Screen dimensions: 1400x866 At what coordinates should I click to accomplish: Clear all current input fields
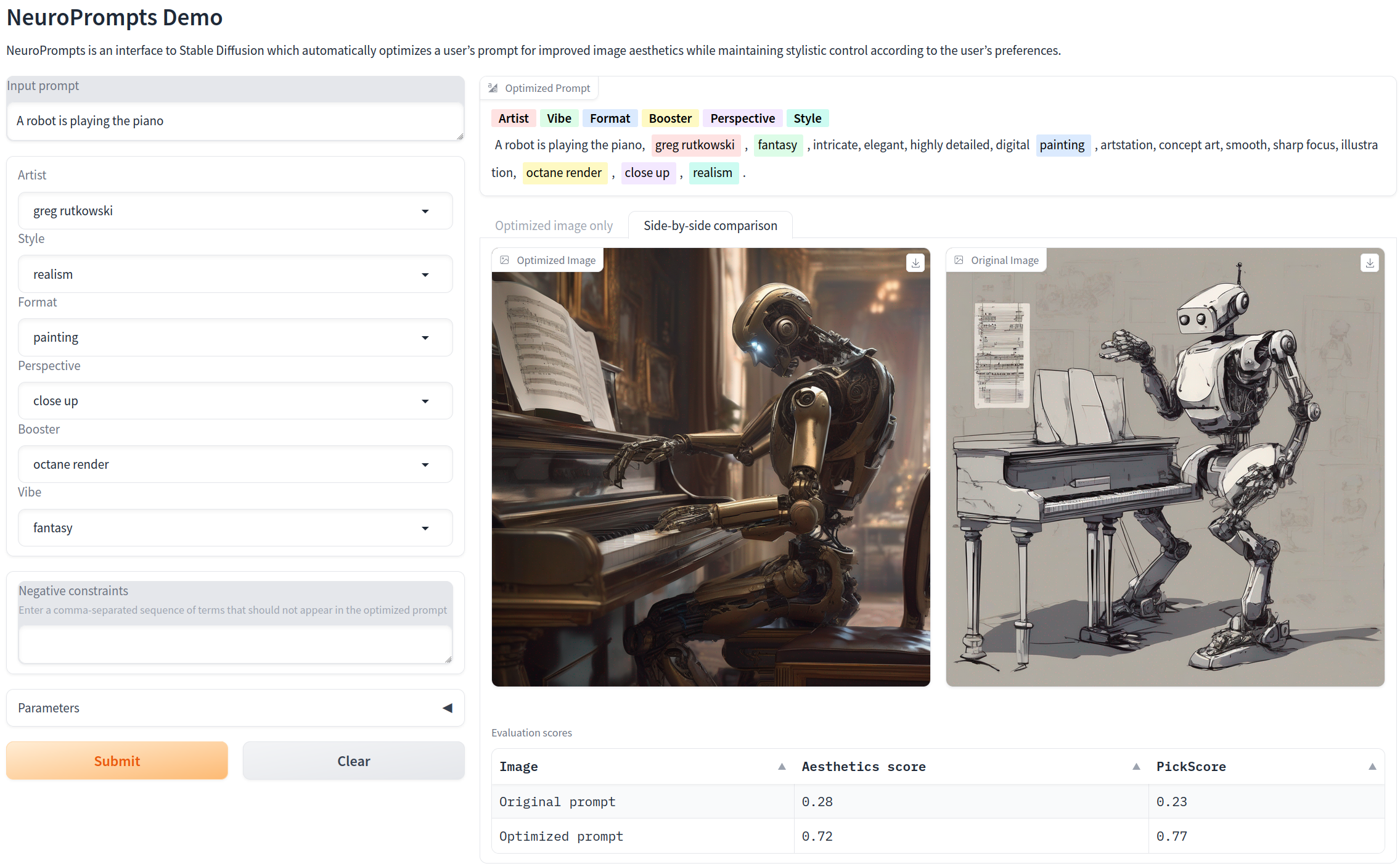pyautogui.click(x=353, y=761)
